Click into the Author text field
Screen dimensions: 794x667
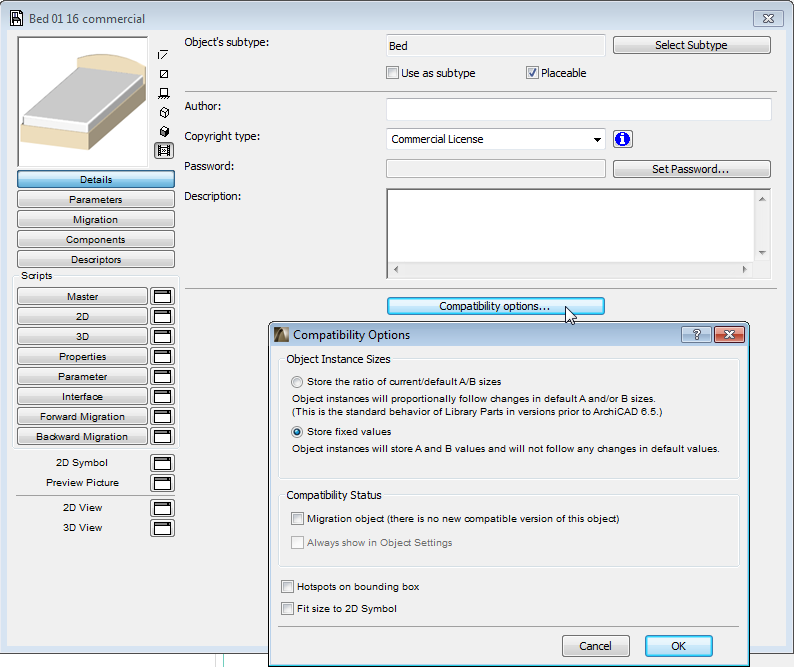pos(579,109)
